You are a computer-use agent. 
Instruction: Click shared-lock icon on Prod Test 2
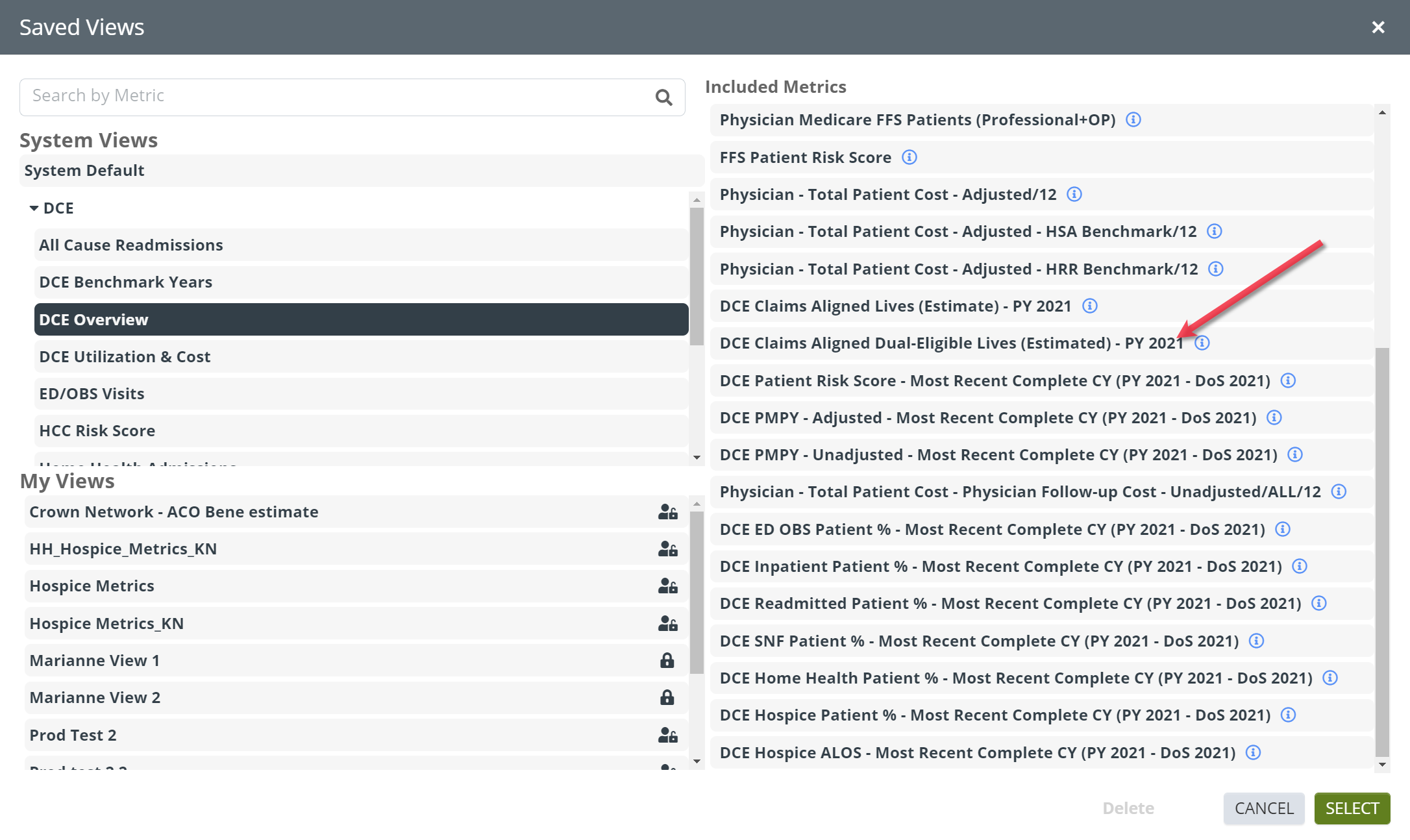pos(667,735)
